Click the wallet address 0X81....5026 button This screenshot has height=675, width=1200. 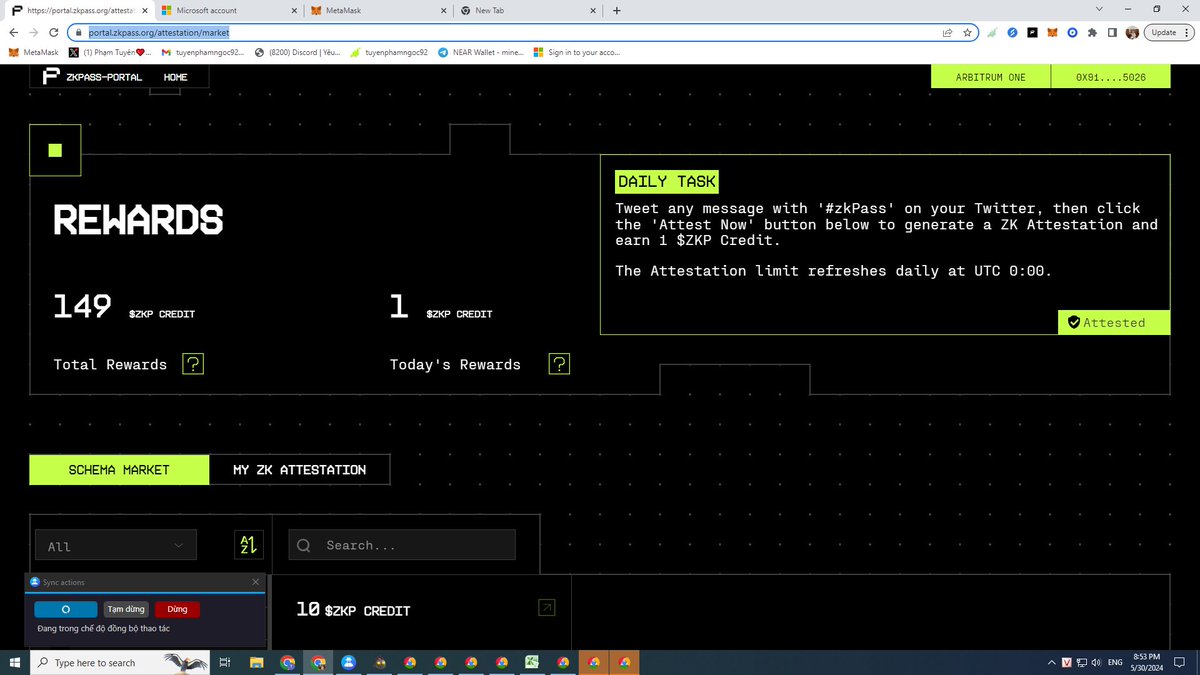pos(1110,77)
